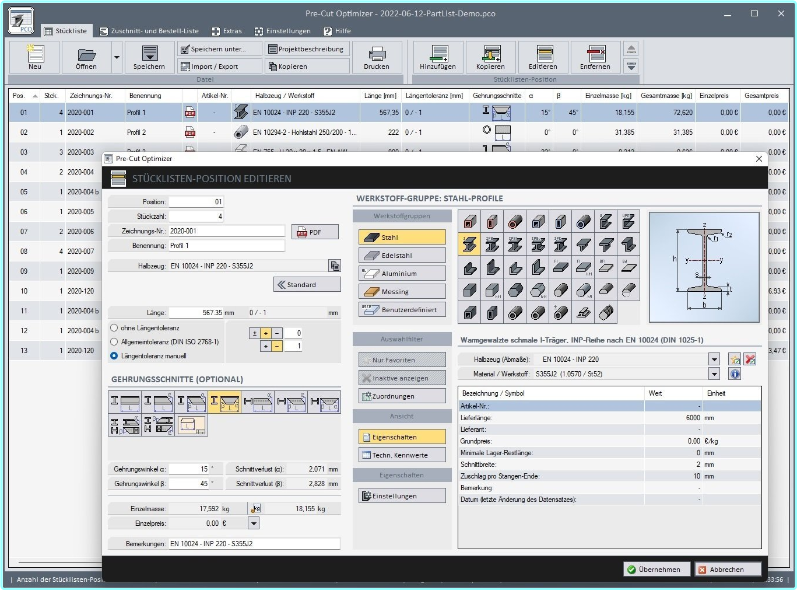Select the straight cut (no miter) icon
Screen dimensions: 797x590
[125, 402]
